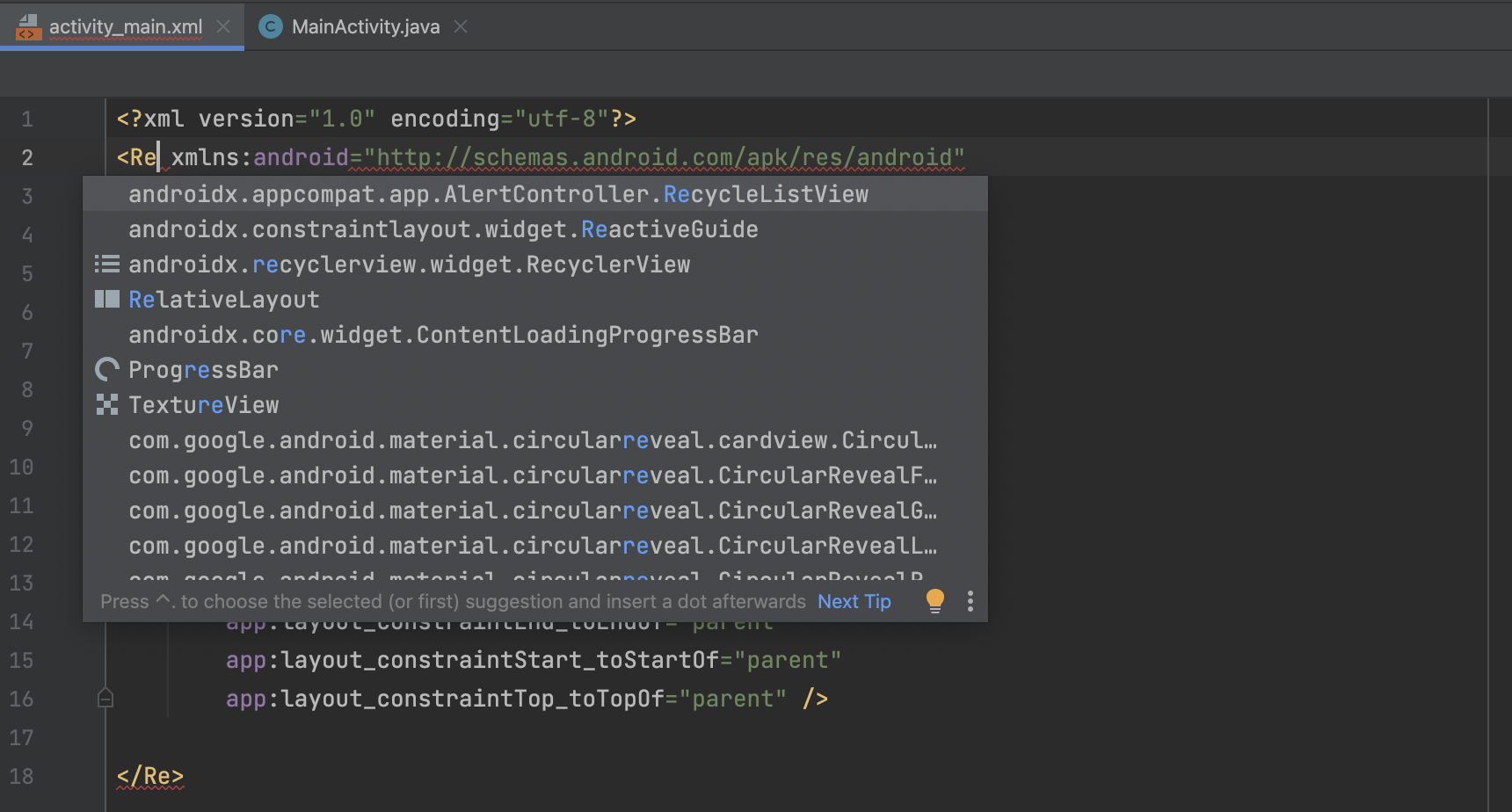The height and width of the screenshot is (812, 1512).
Task: Close the MainActivity.java tab
Action: point(461,26)
